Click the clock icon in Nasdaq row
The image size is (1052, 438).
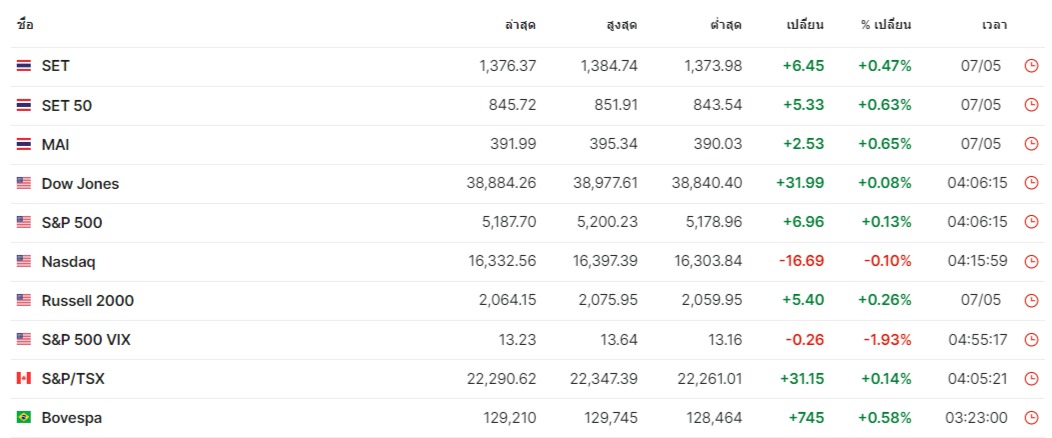tap(1031, 262)
